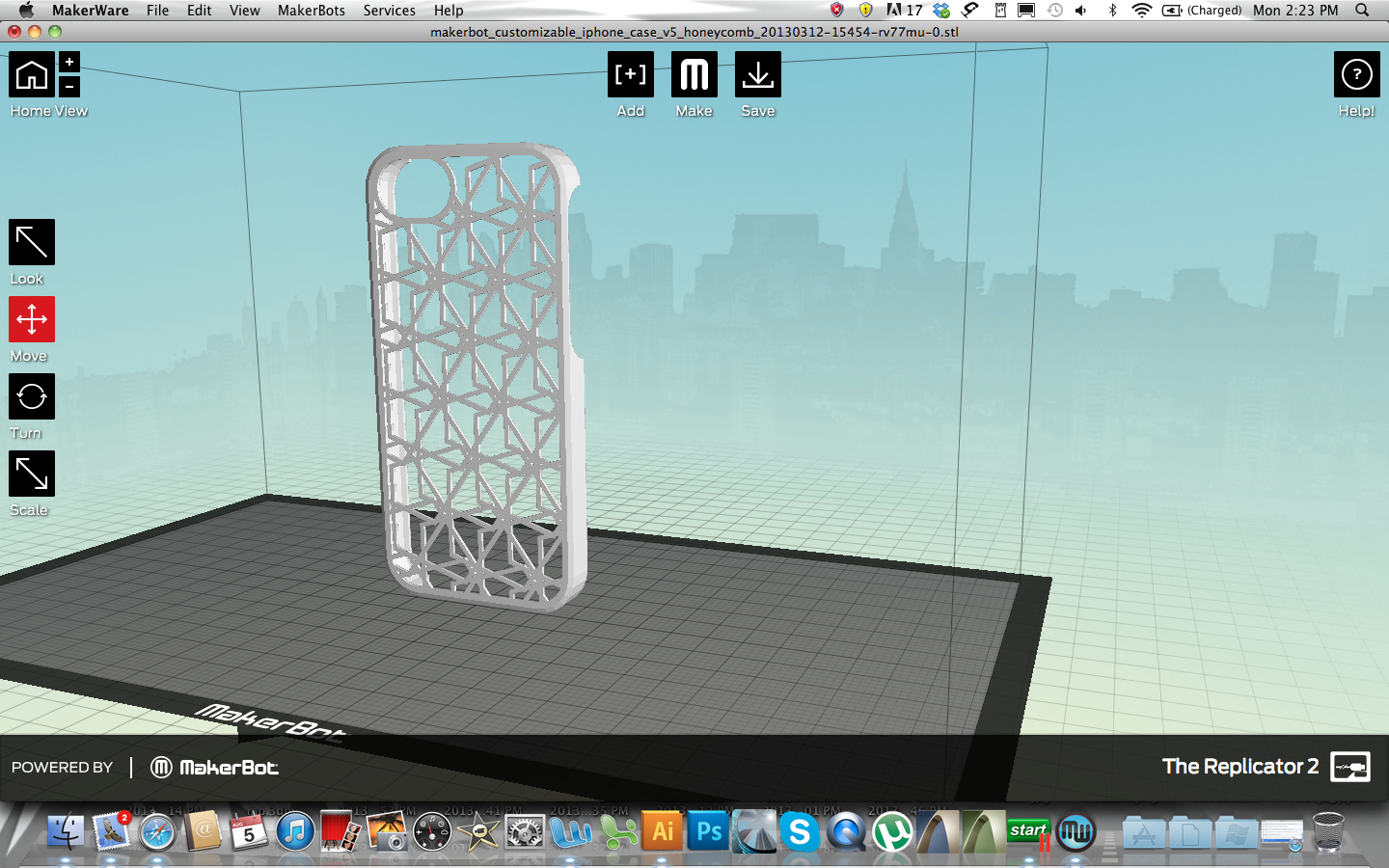Open the MakerBots menu
This screenshot has height=868, width=1389.
(312, 11)
